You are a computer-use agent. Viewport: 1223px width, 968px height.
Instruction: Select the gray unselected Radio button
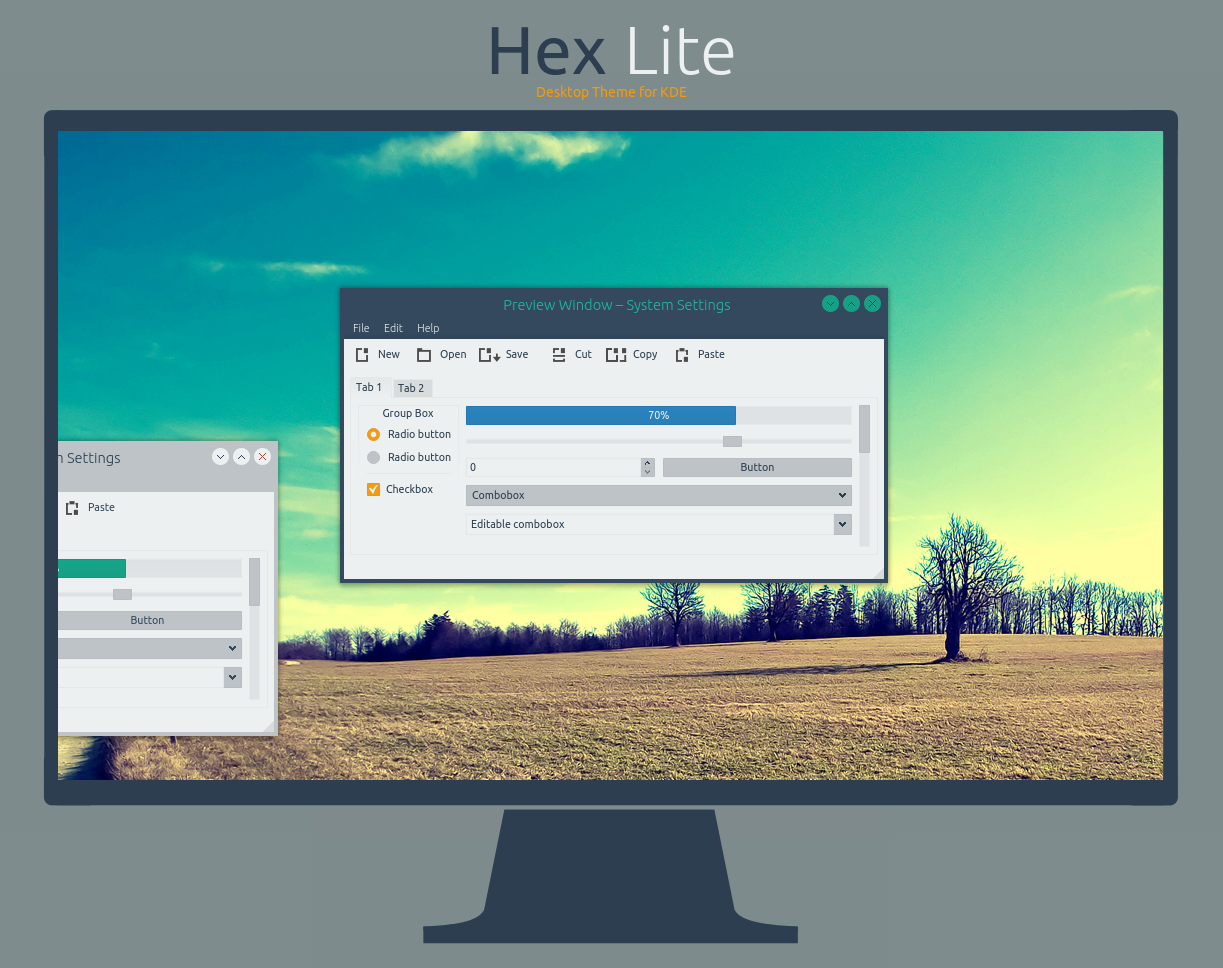pyautogui.click(x=374, y=458)
